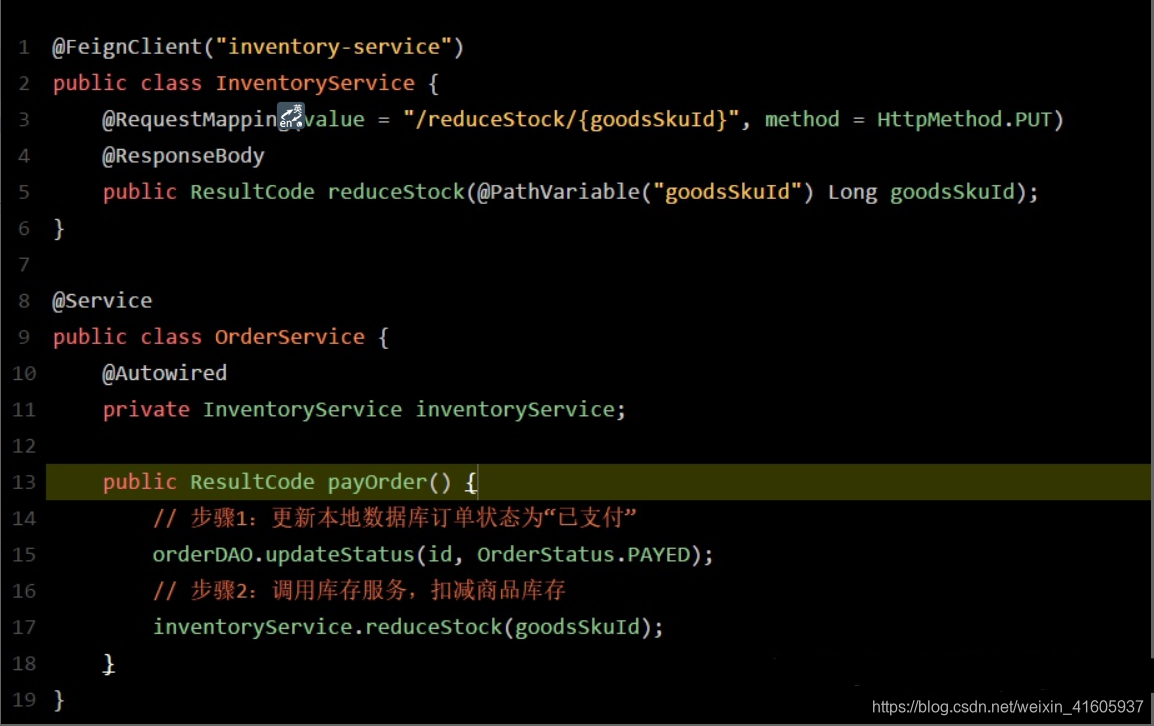
Task: Click the Long type keyword on line 5
Action: tap(852, 193)
